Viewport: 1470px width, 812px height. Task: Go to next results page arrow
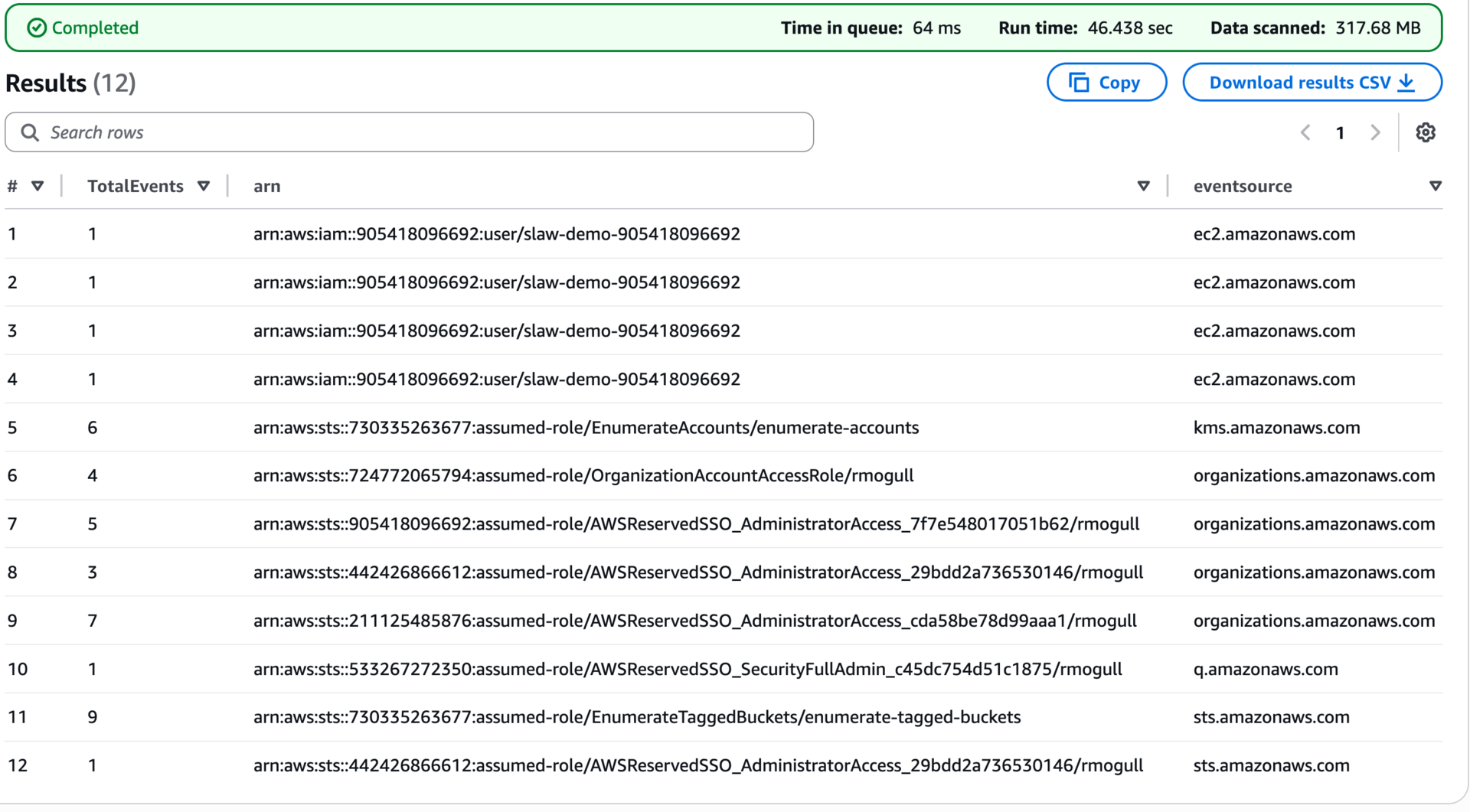pyautogui.click(x=1376, y=132)
